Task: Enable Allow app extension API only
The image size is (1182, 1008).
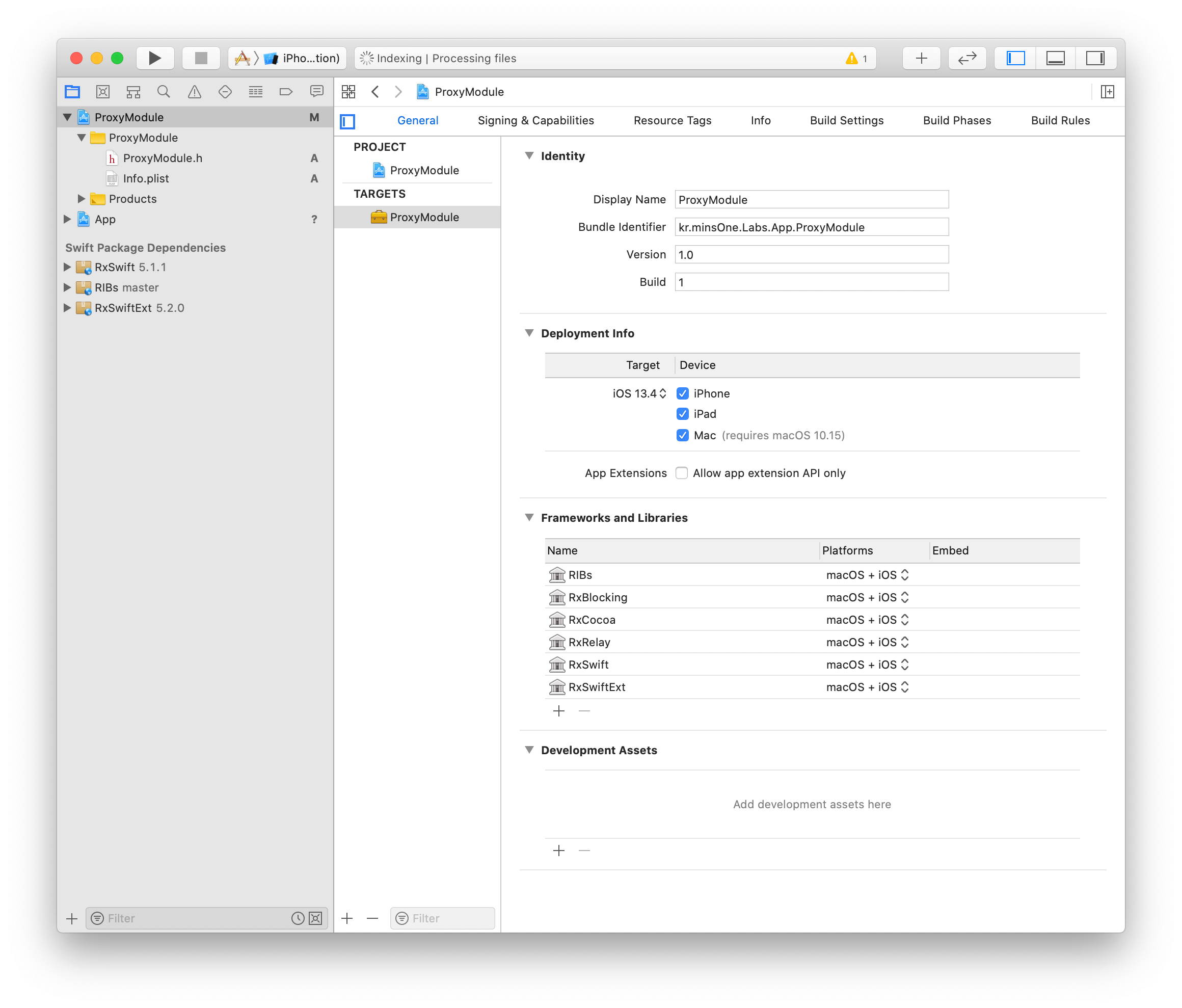Action: 682,473
